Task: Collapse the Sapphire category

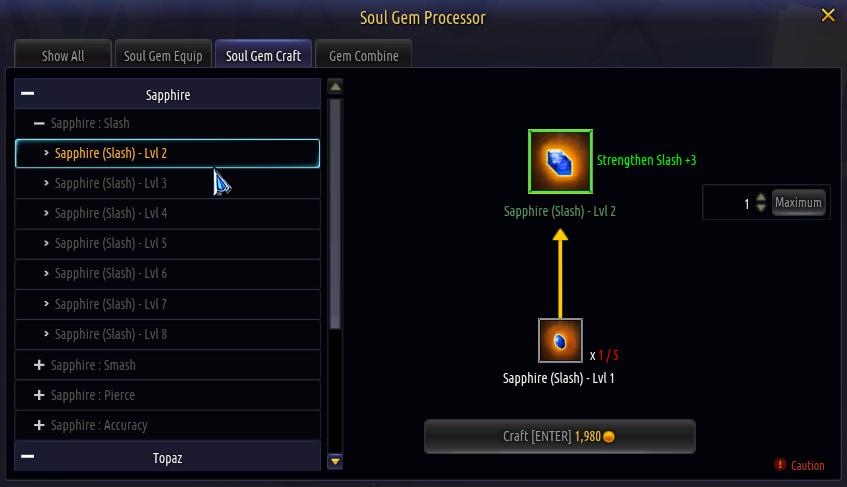Action: [28, 94]
